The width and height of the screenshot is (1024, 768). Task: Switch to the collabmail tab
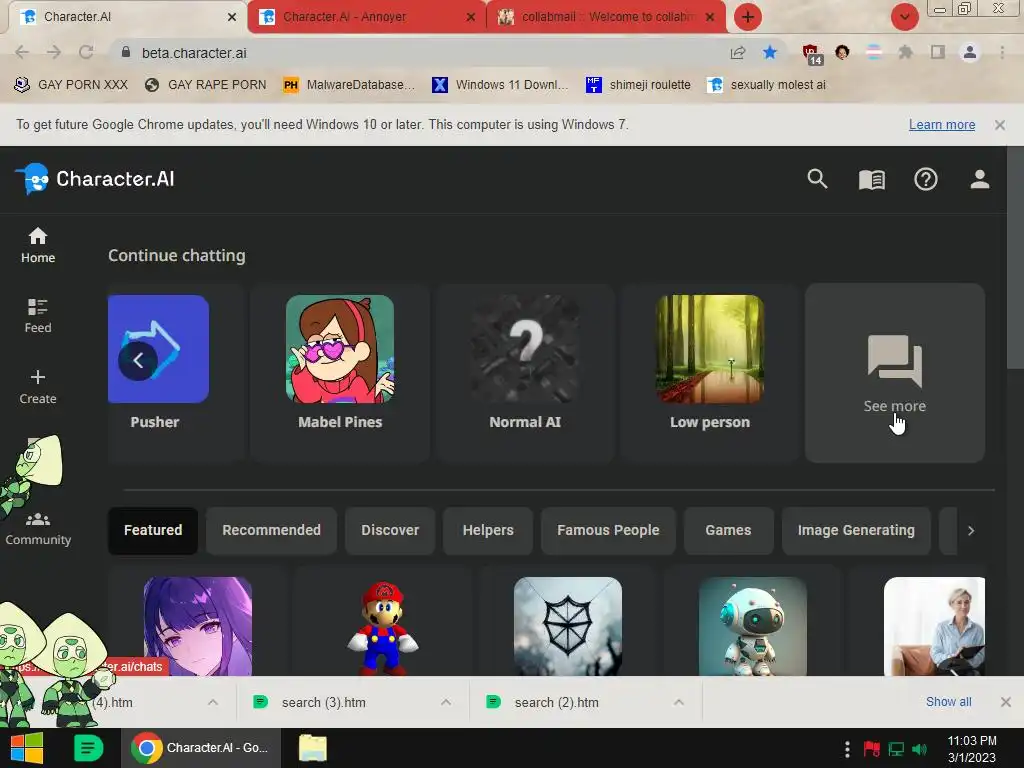pyautogui.click(x=606, y=17)
